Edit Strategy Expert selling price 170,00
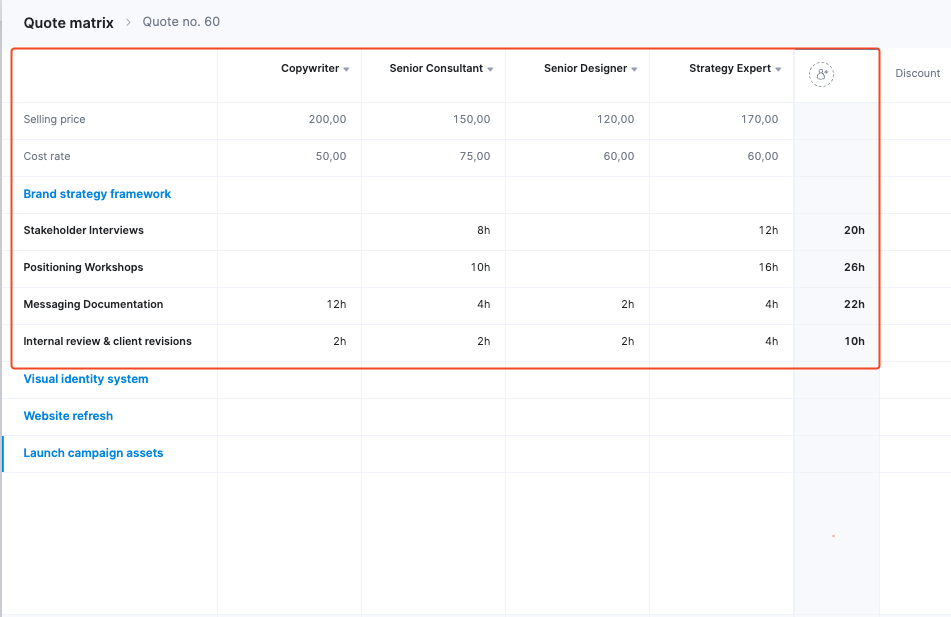Viewport: 951px width, 617px height. pyautogui.click(x=759, y=120)
